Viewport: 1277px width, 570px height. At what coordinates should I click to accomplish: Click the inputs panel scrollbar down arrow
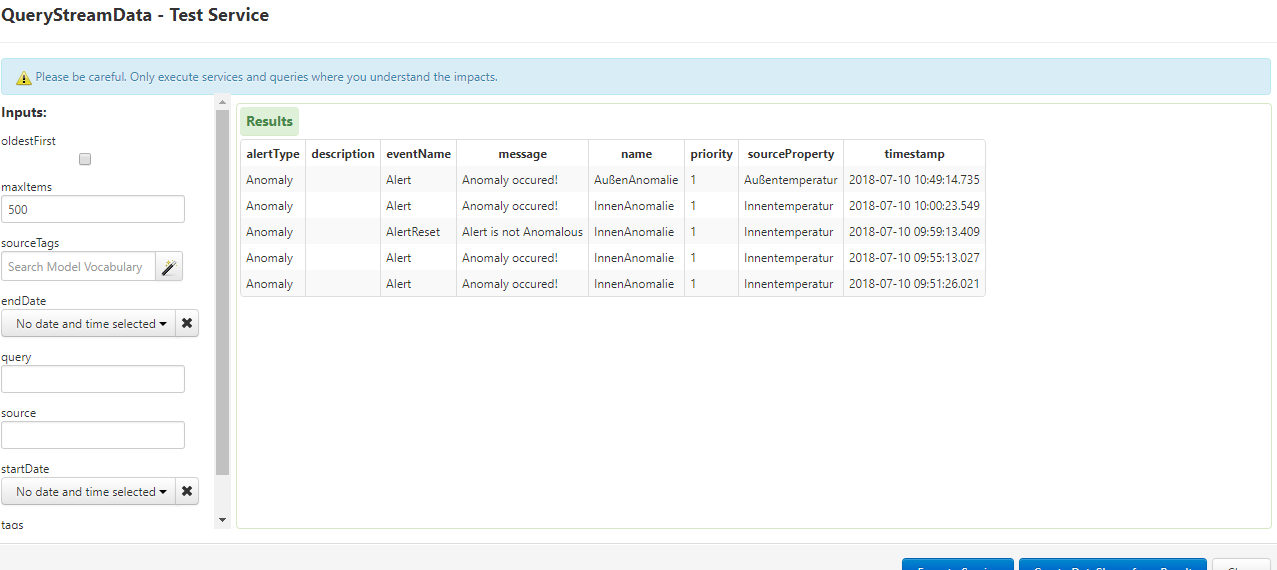pyautogui.click(x=222, y=520)
